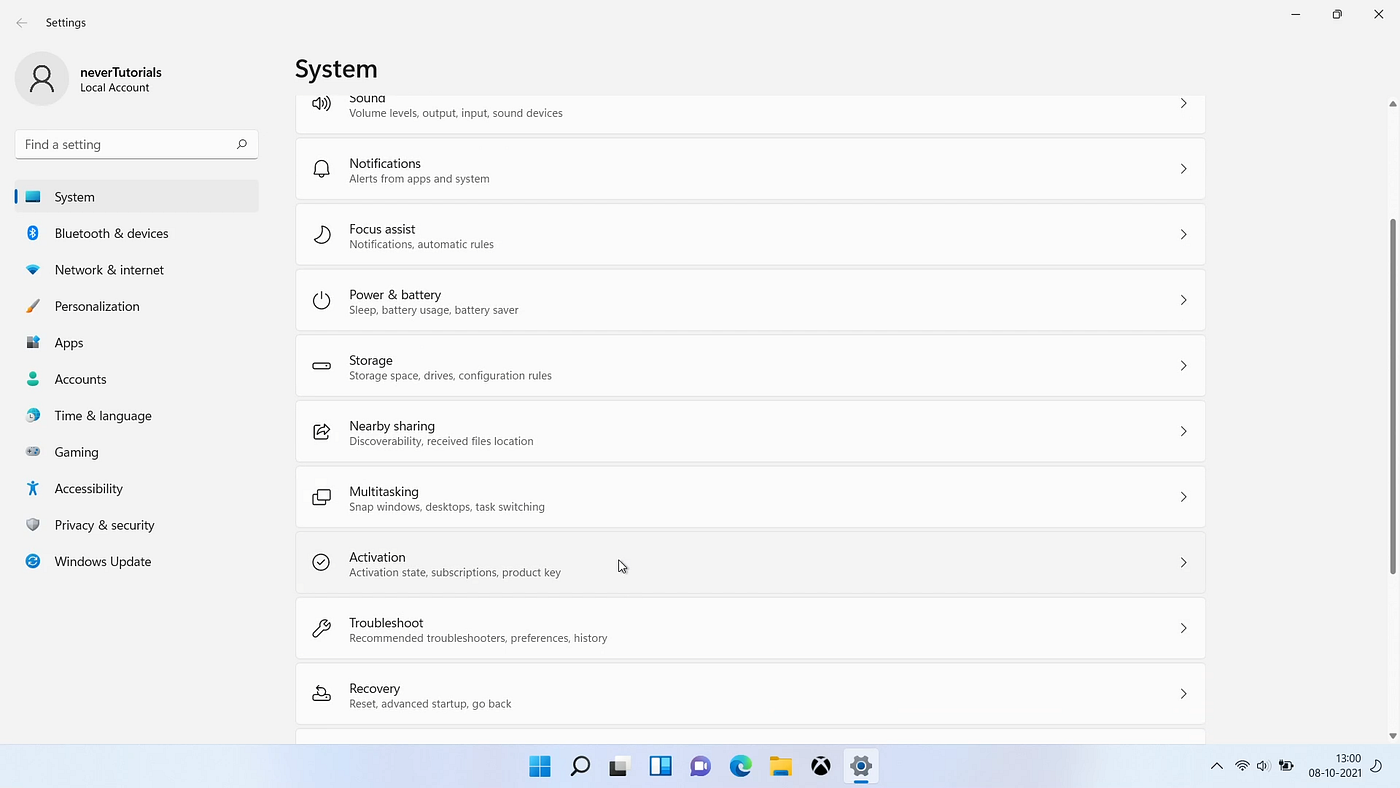This screenshot has width=1400, height=788.
Task: Click the Storage drive icon
Action: [x=321, y=365]
